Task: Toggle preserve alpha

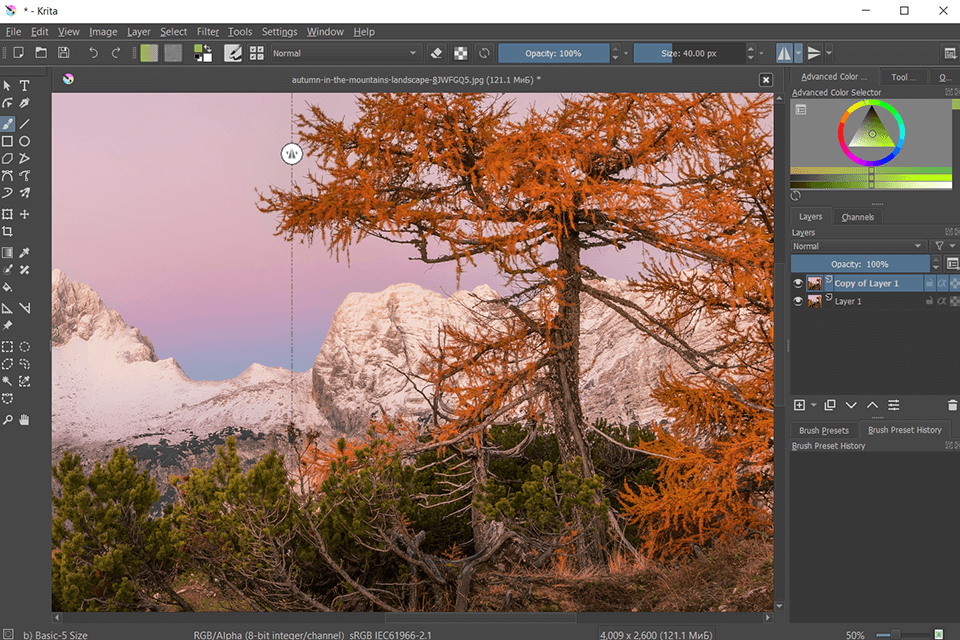Action: click(460, 53)
